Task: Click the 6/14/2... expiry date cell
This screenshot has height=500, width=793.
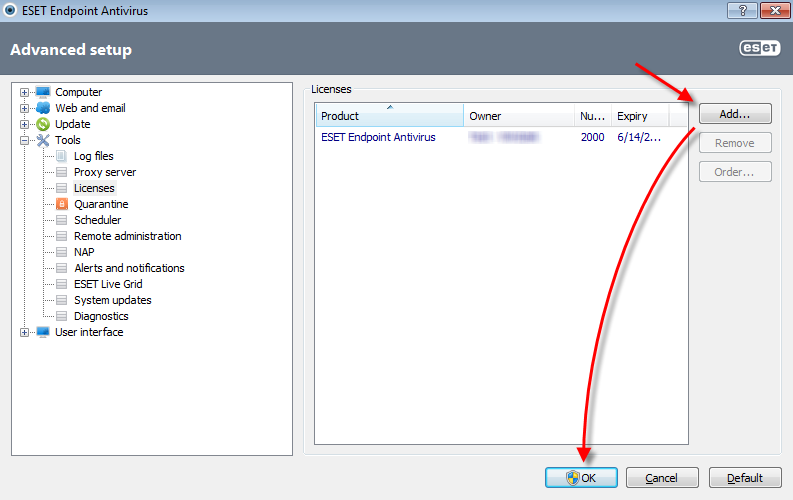Action: click(x=639, y=138)
